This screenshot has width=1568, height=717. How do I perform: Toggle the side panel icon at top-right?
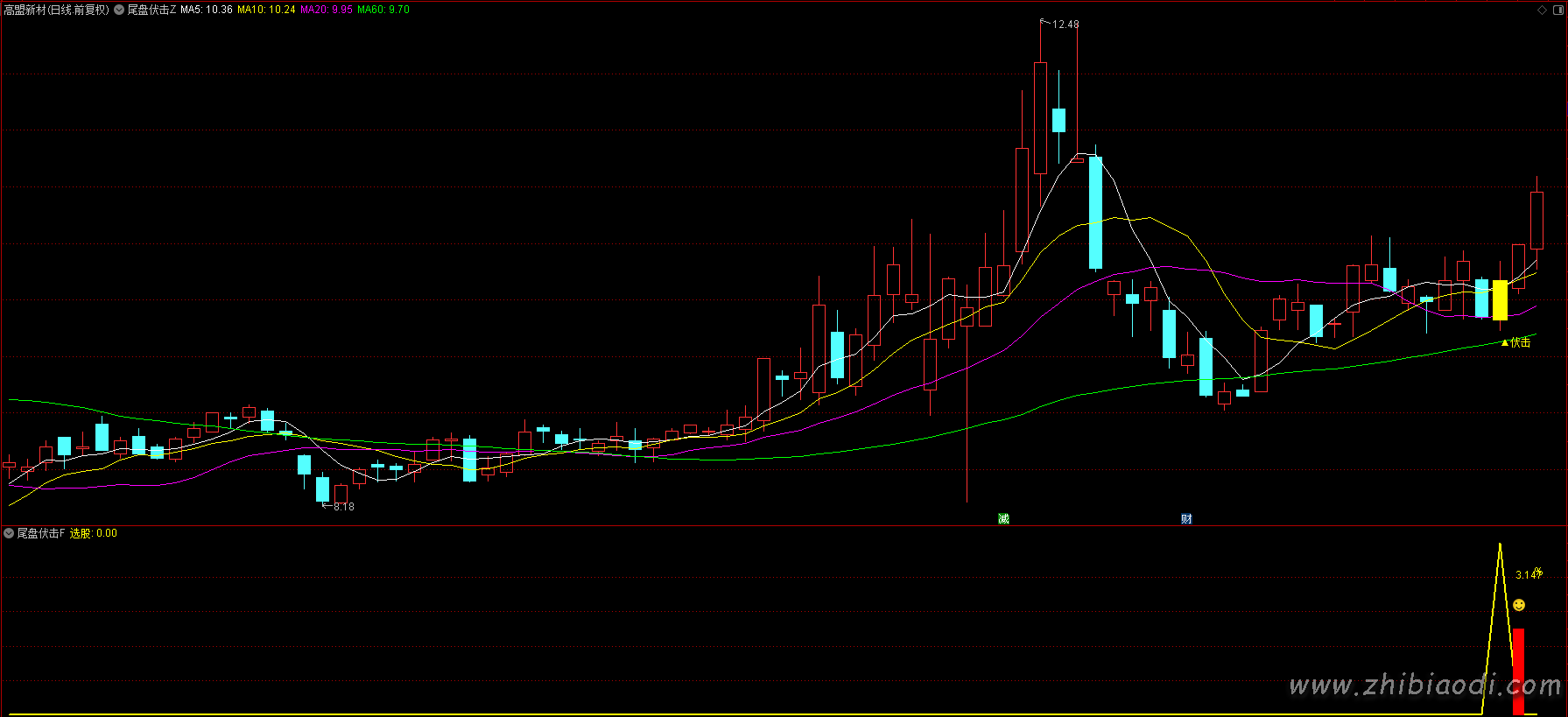click(x=1557, y=11)
